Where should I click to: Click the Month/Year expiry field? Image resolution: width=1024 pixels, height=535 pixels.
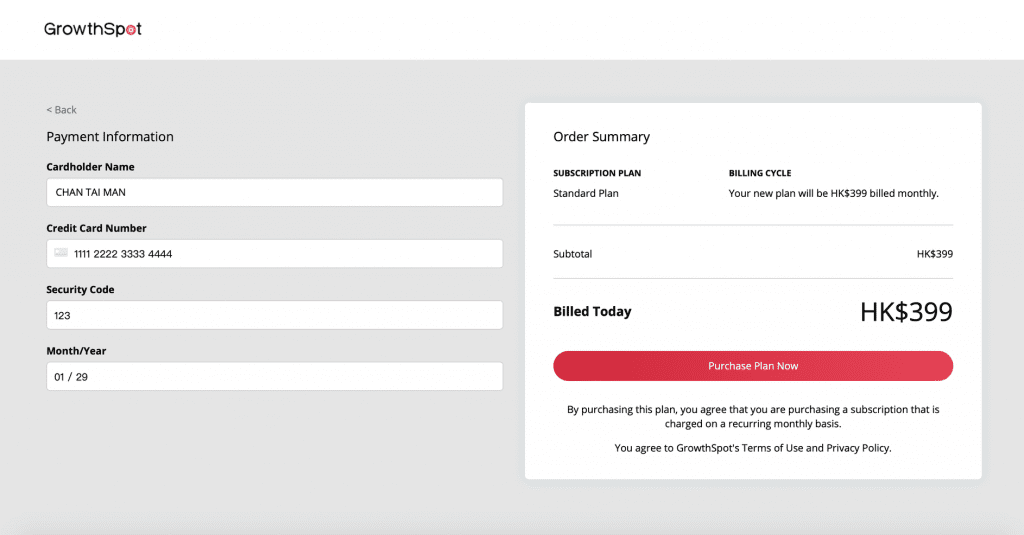point(274,376)
